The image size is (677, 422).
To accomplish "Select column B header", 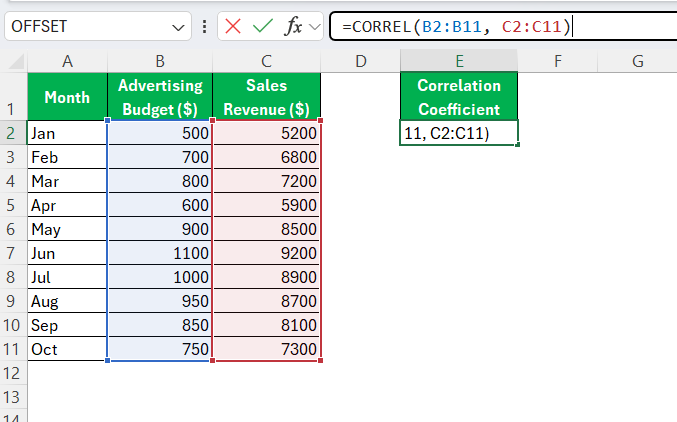I will [160, 61].
